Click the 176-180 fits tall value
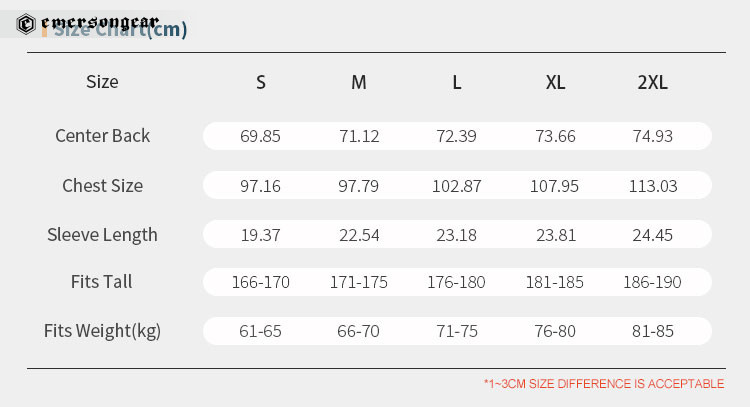Viewport: 750px width, 407px height. pyautogui.click(x=456, y=282)
